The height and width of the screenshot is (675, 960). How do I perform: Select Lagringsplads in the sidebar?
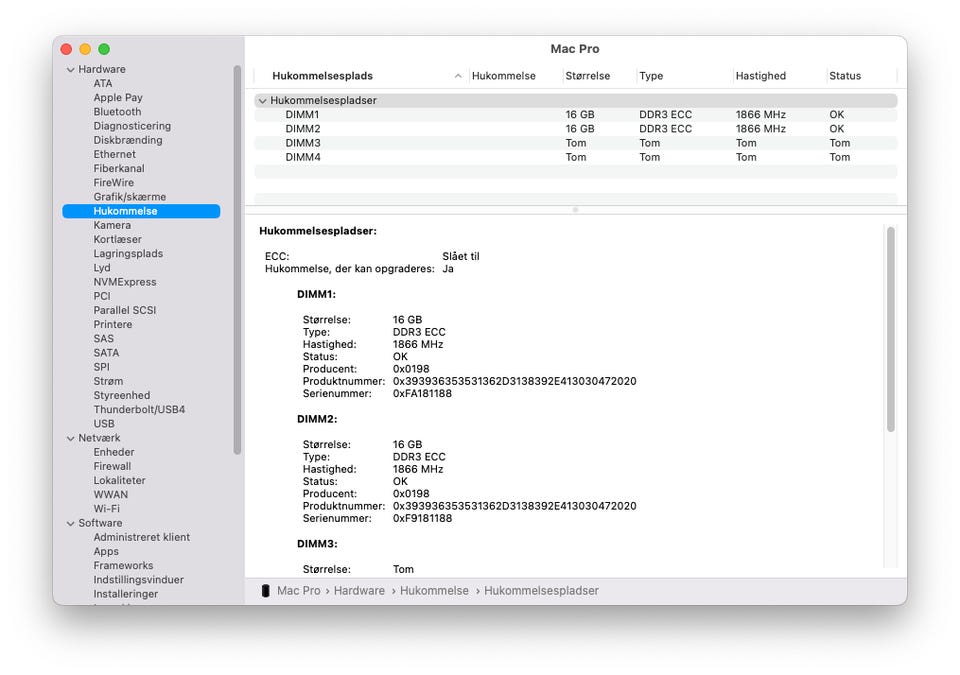128,254
